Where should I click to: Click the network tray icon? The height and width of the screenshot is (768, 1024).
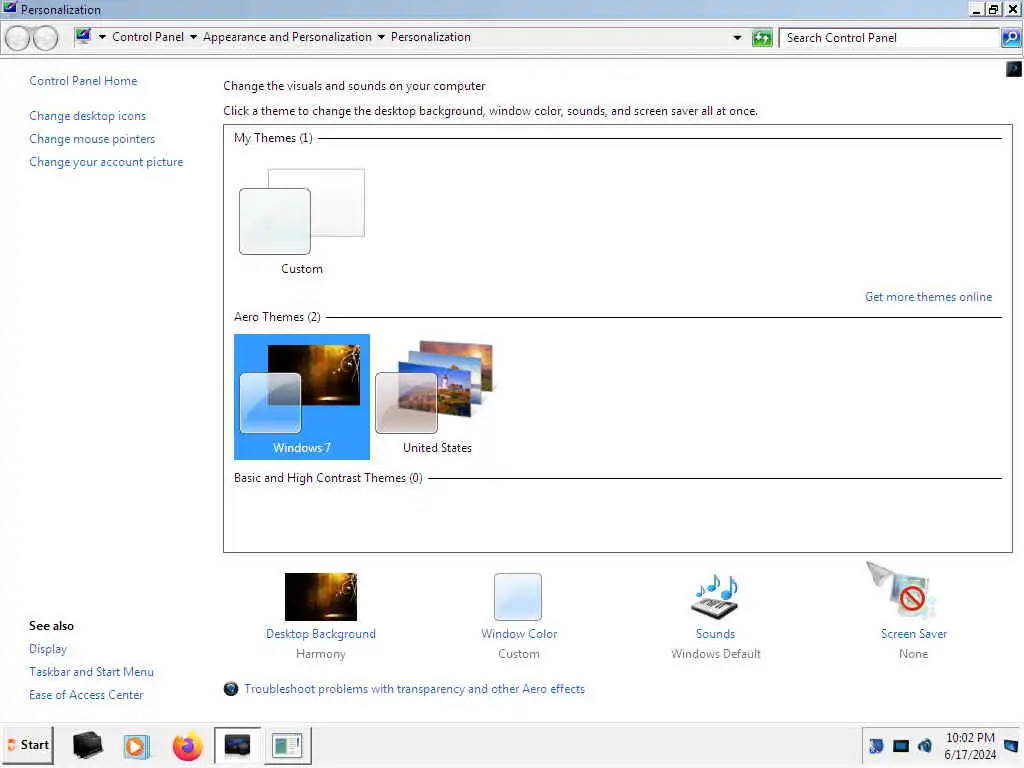[x=901, y=745]
